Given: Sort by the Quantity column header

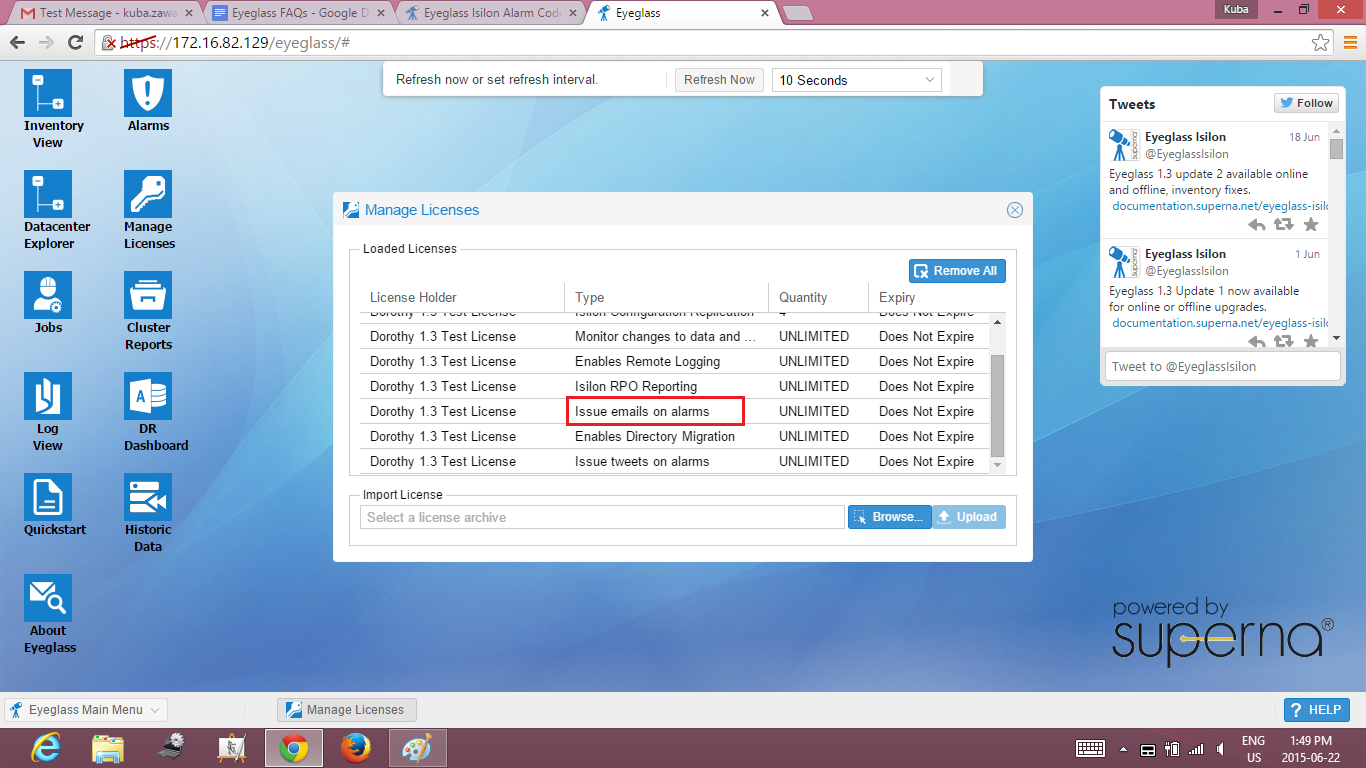Looking at the screenshot, I should coord(818,297).
